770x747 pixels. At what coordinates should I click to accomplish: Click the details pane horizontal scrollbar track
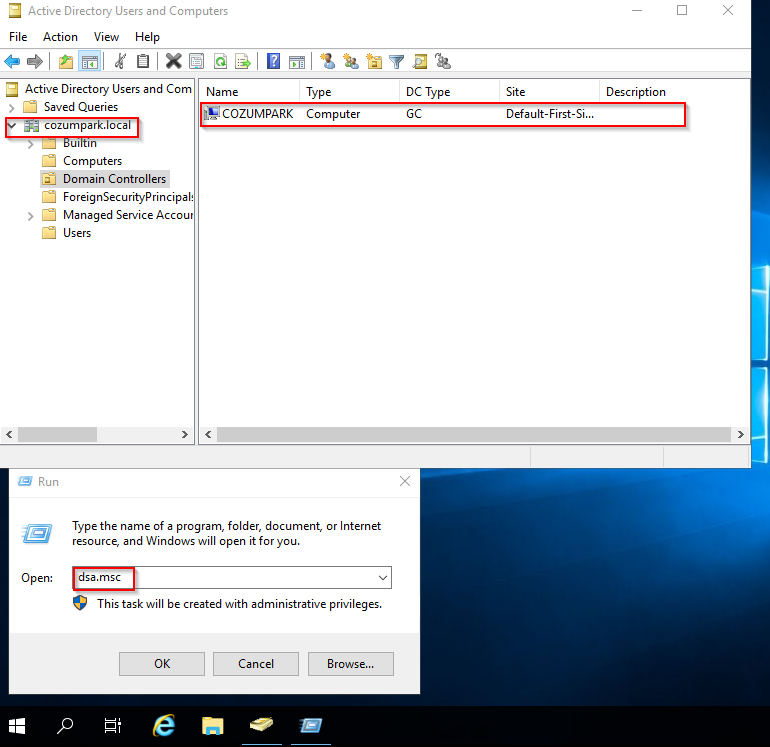(x=474, y=434)
